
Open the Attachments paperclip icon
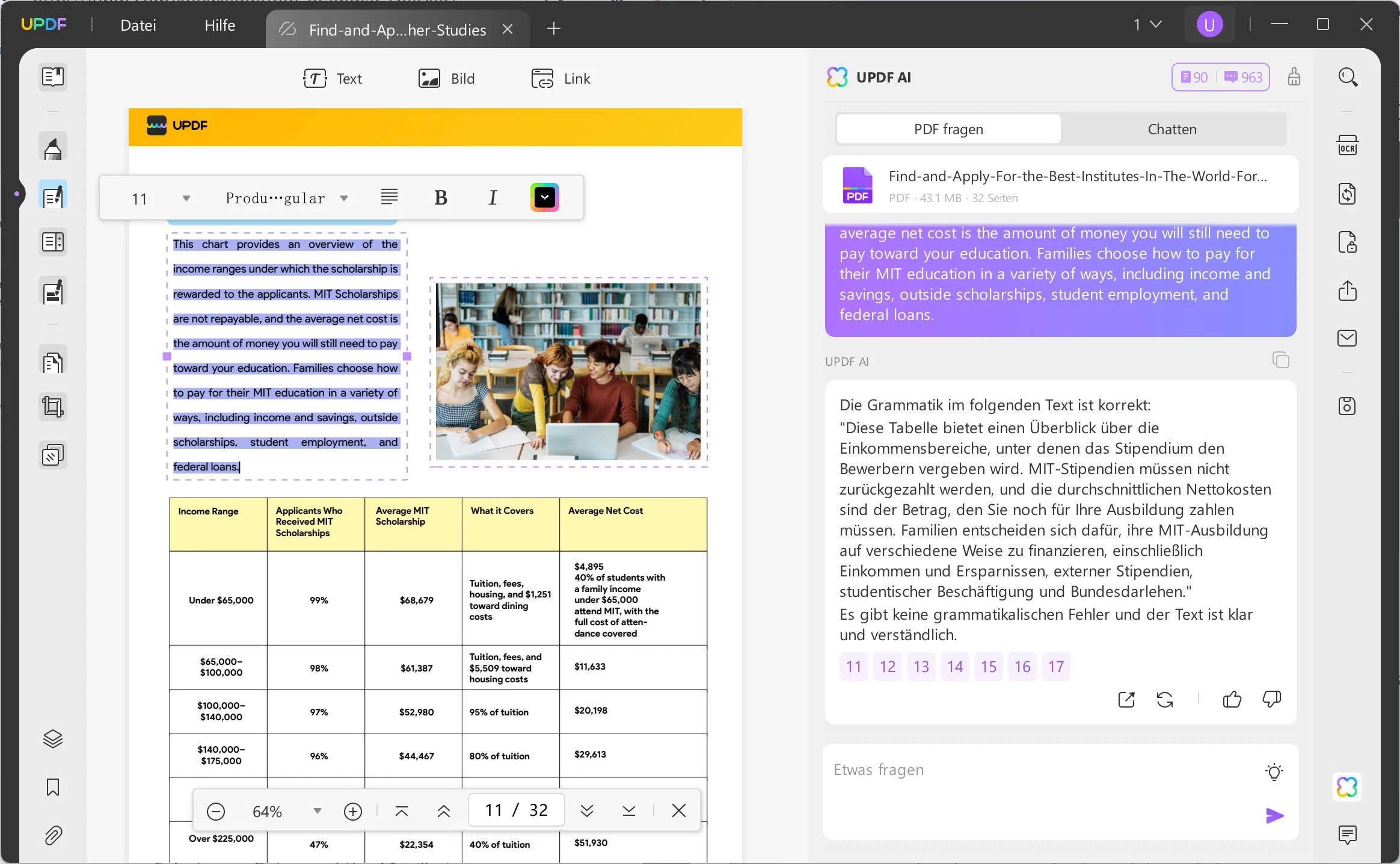point(53,835)
